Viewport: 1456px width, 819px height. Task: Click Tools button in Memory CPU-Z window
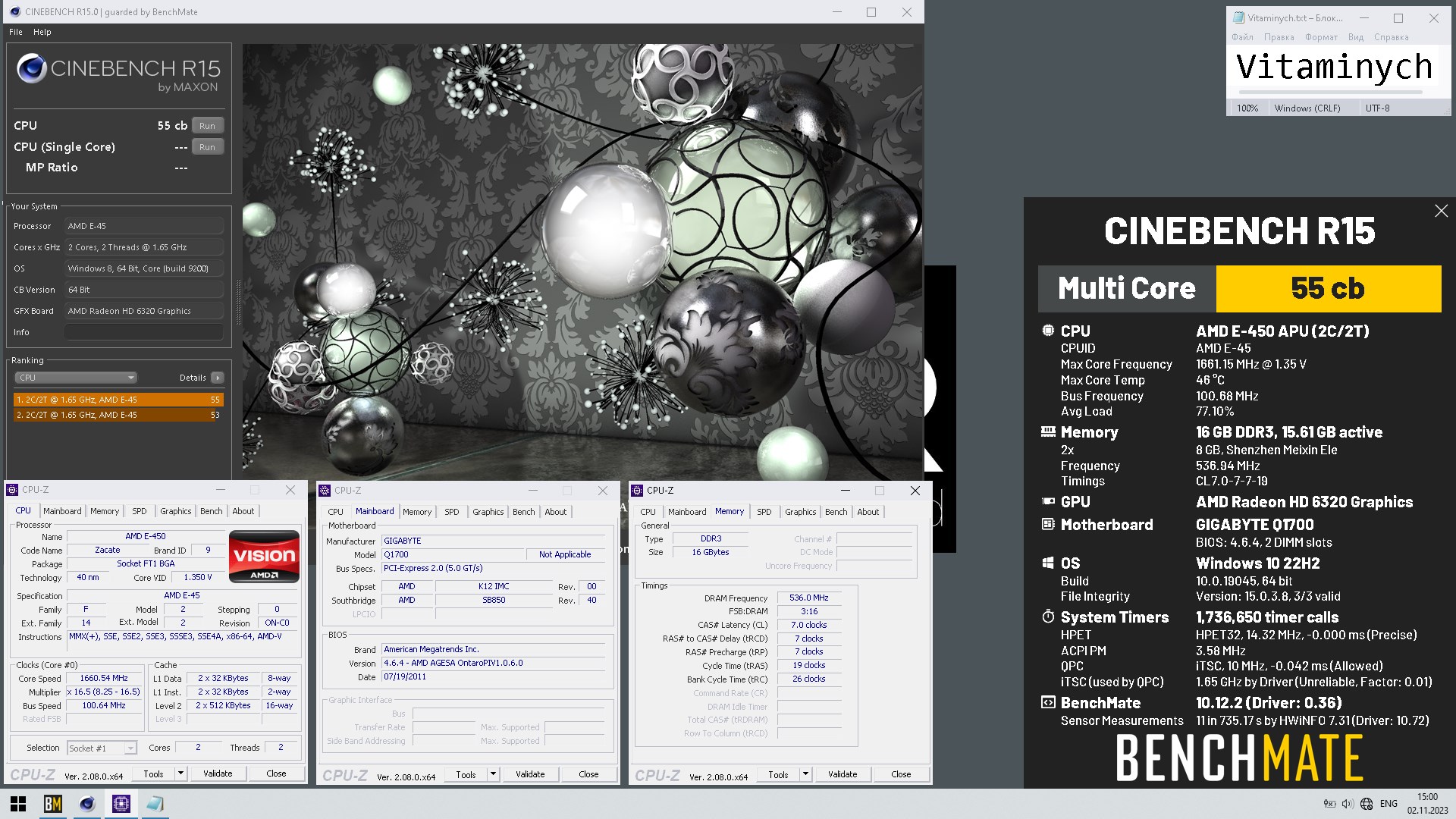pyautogui.click(x=779, y=775)
